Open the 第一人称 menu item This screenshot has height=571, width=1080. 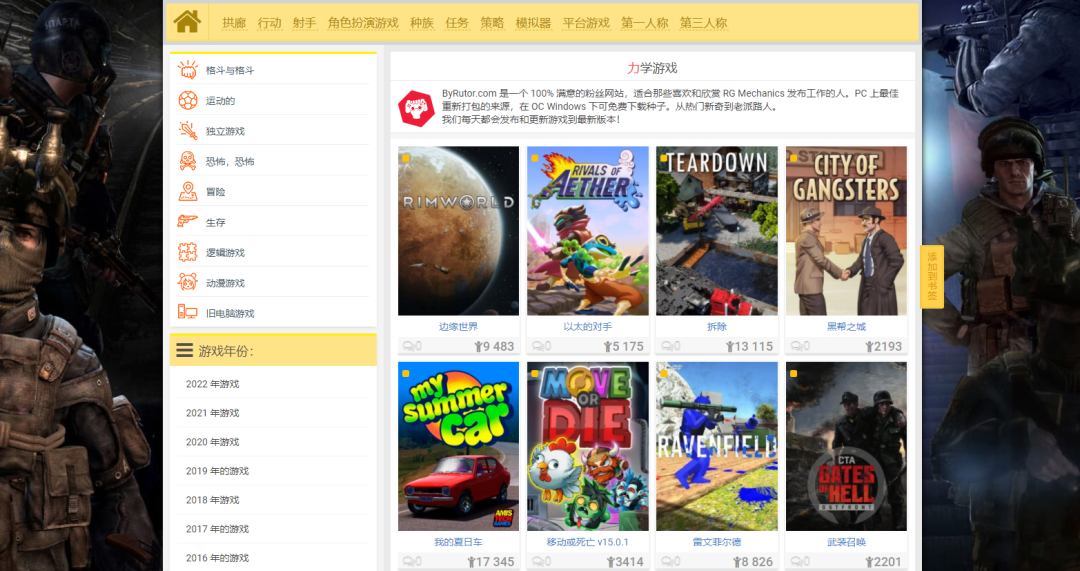coord(645,23)
